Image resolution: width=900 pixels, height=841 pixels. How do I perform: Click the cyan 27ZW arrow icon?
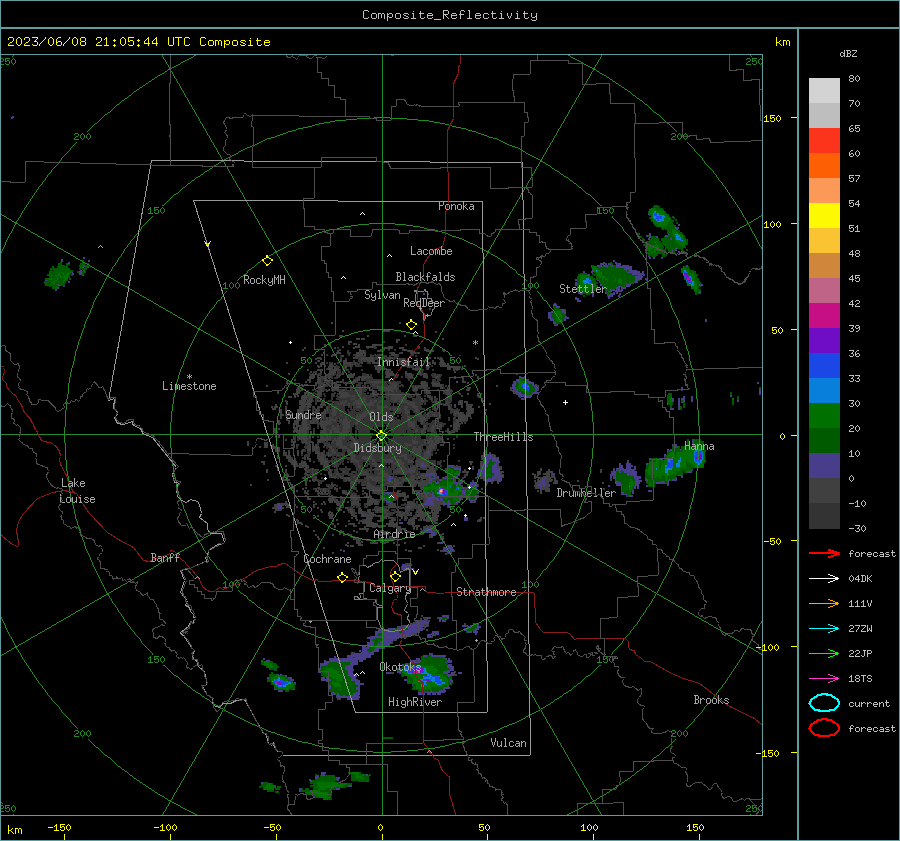(x=824, y=629)
